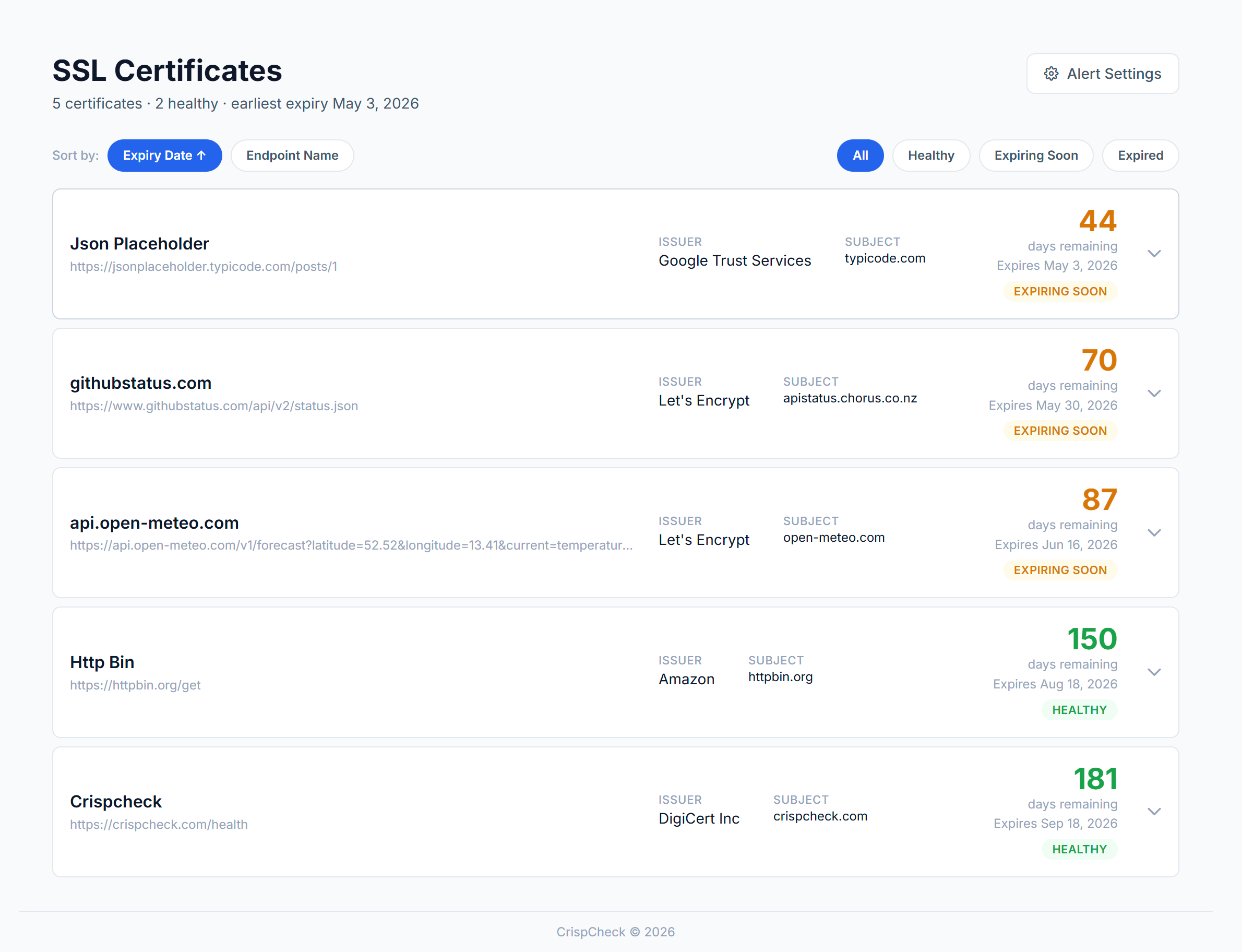Expand the Crispcheck certificate chevron
The width and height of the screenshot is (1242, 952).
(1154, 812)
